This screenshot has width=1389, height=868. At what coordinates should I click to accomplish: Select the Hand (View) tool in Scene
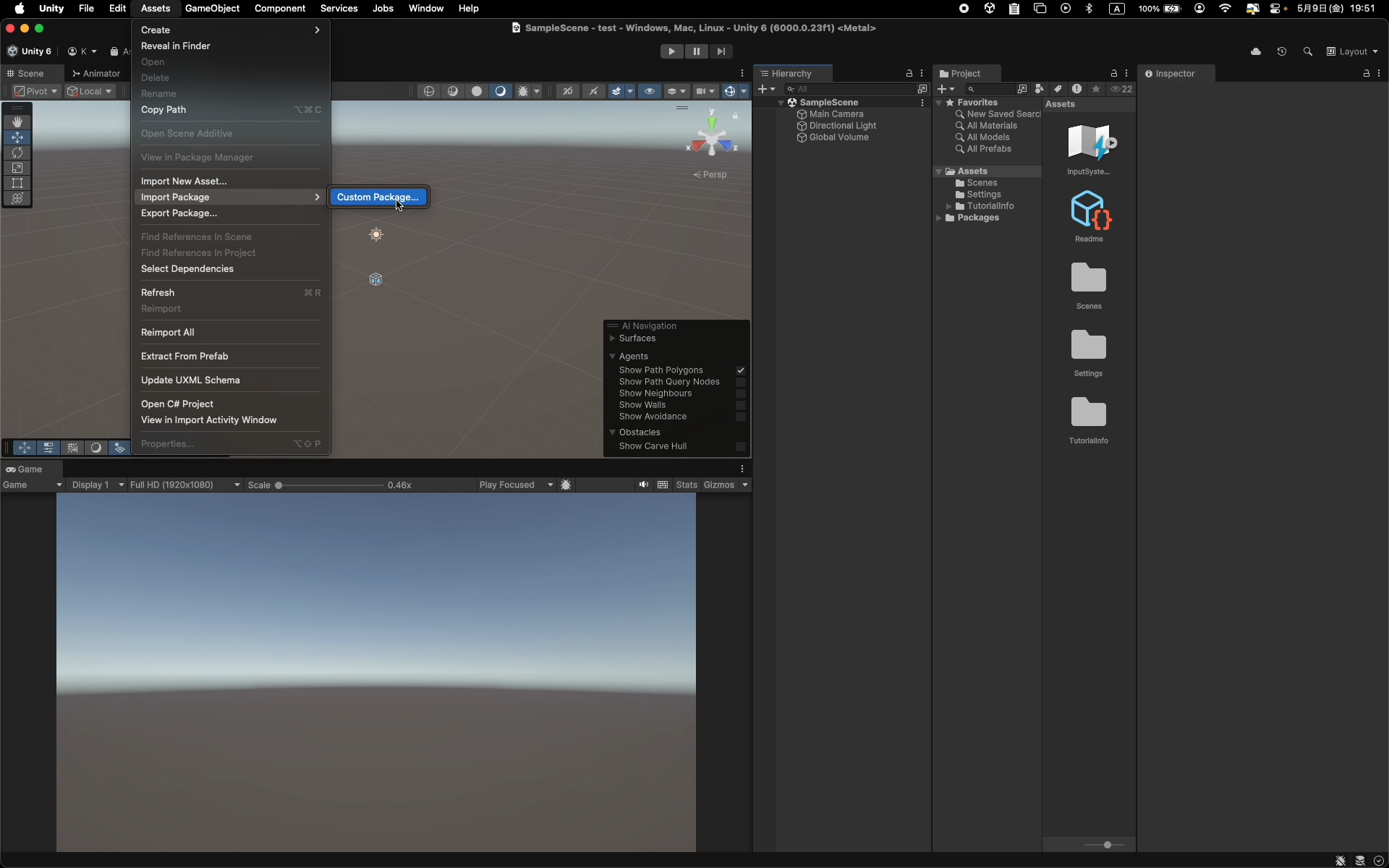[x=17, y=122]
